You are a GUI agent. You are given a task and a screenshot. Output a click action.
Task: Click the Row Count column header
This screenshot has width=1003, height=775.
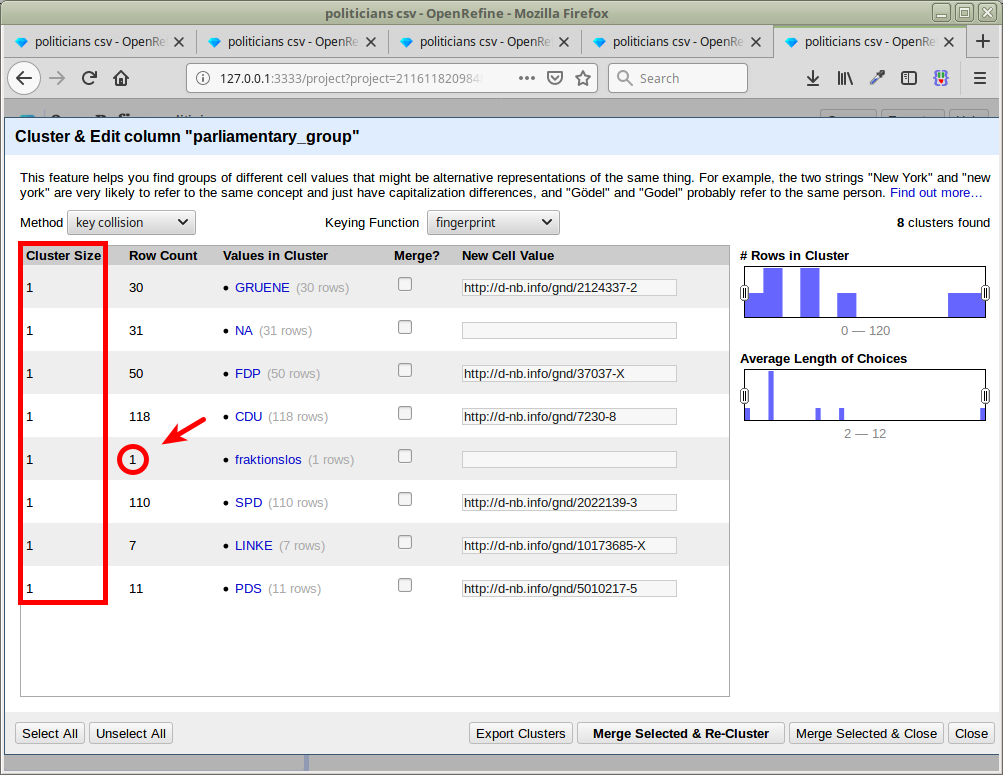pyautogui.click(x=163, y=256)
